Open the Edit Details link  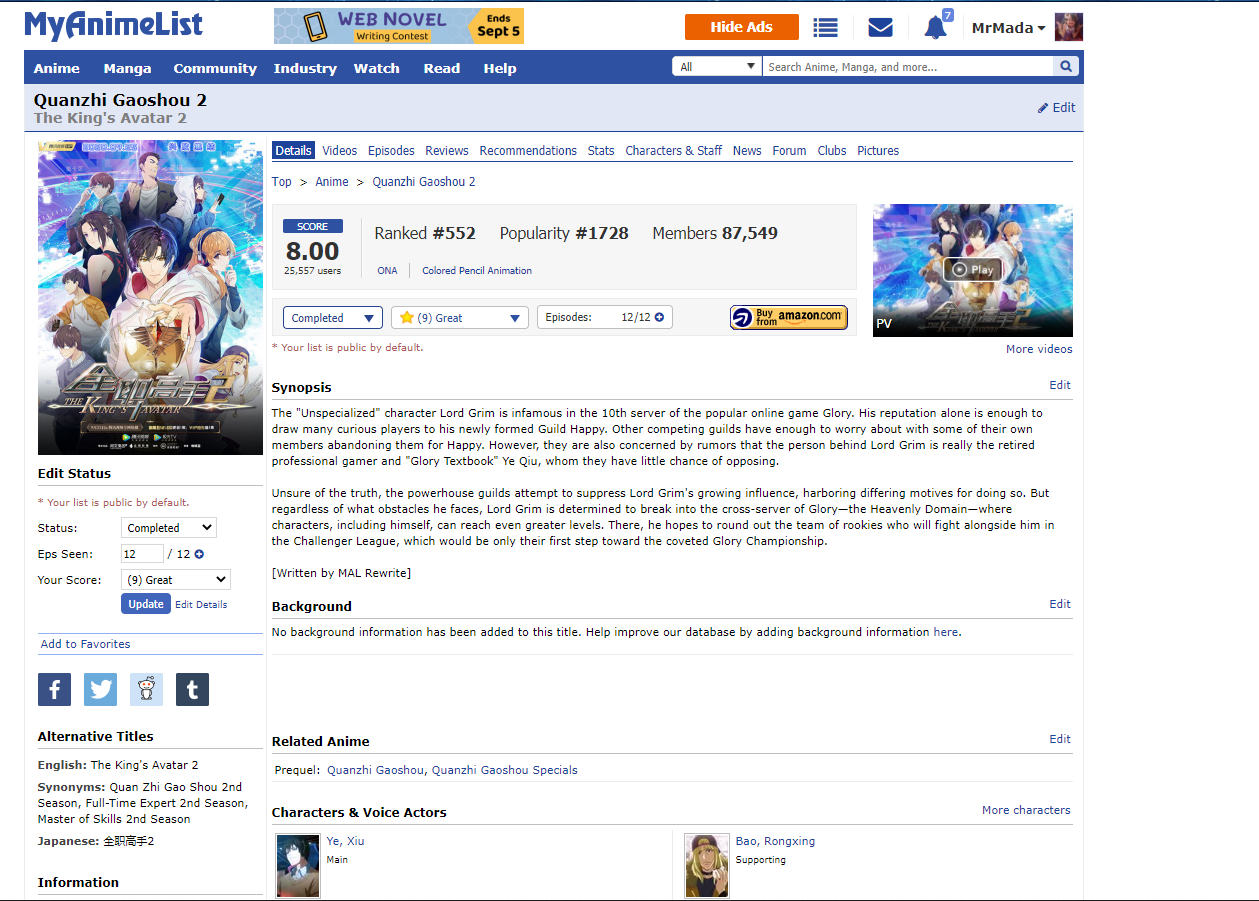(201, 605)
